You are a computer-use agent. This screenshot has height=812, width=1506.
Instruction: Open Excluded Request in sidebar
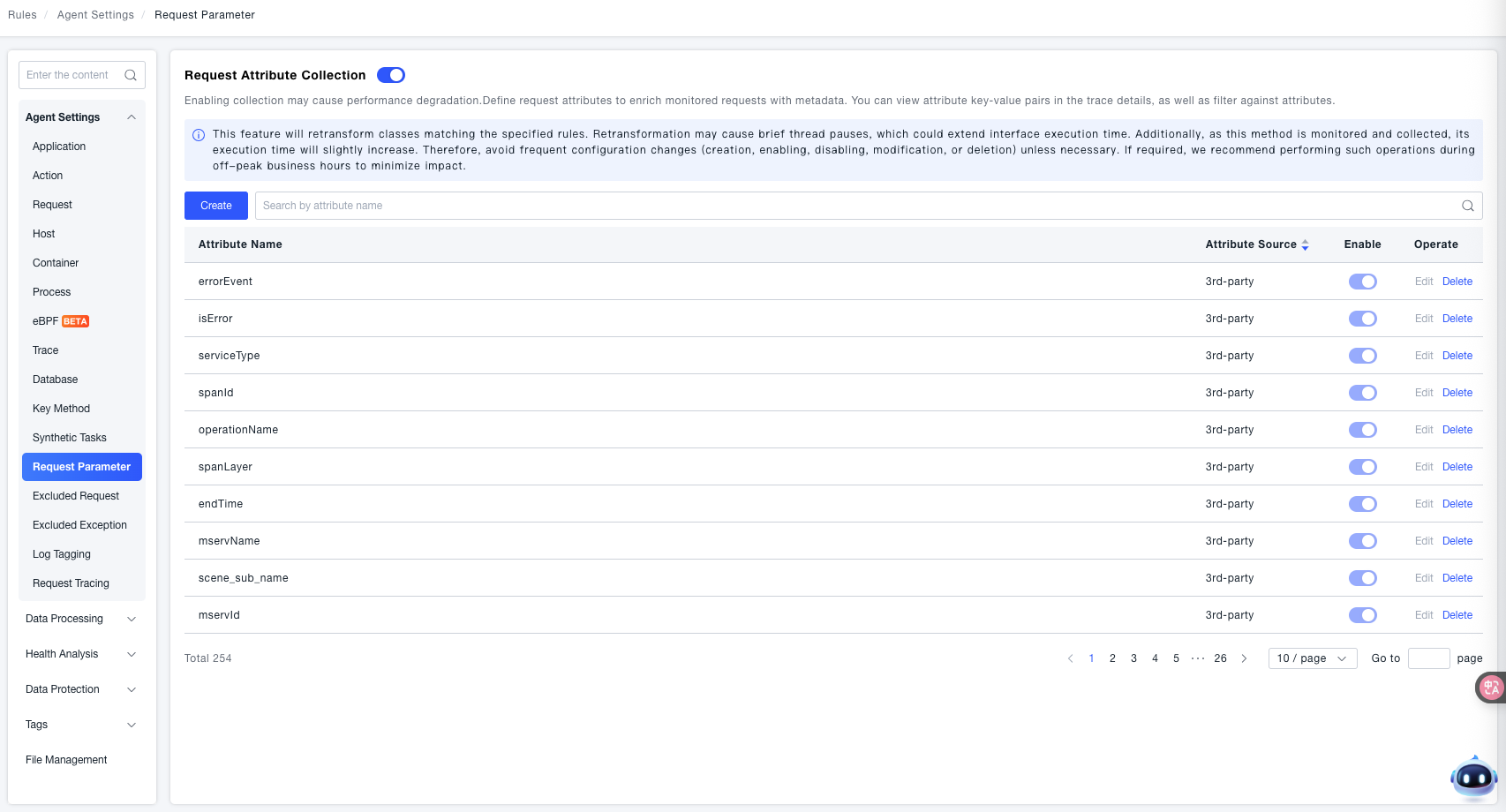click(76, 496)
